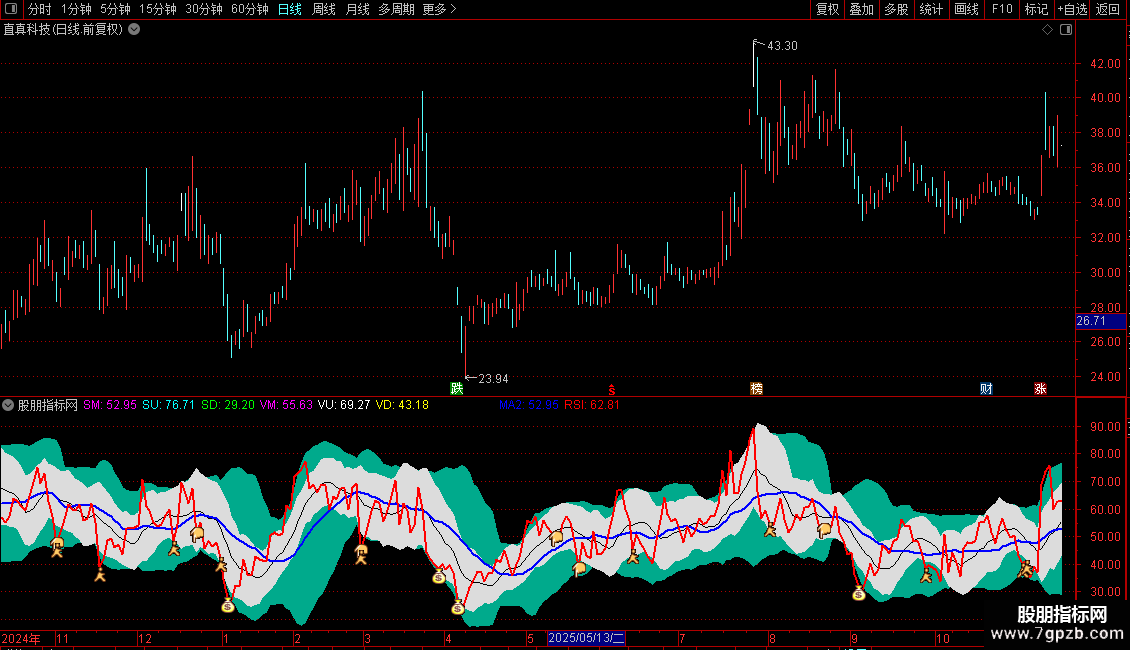Open the 多股 multi-stock view
The image size is (1130, 650).
point(897,9)
